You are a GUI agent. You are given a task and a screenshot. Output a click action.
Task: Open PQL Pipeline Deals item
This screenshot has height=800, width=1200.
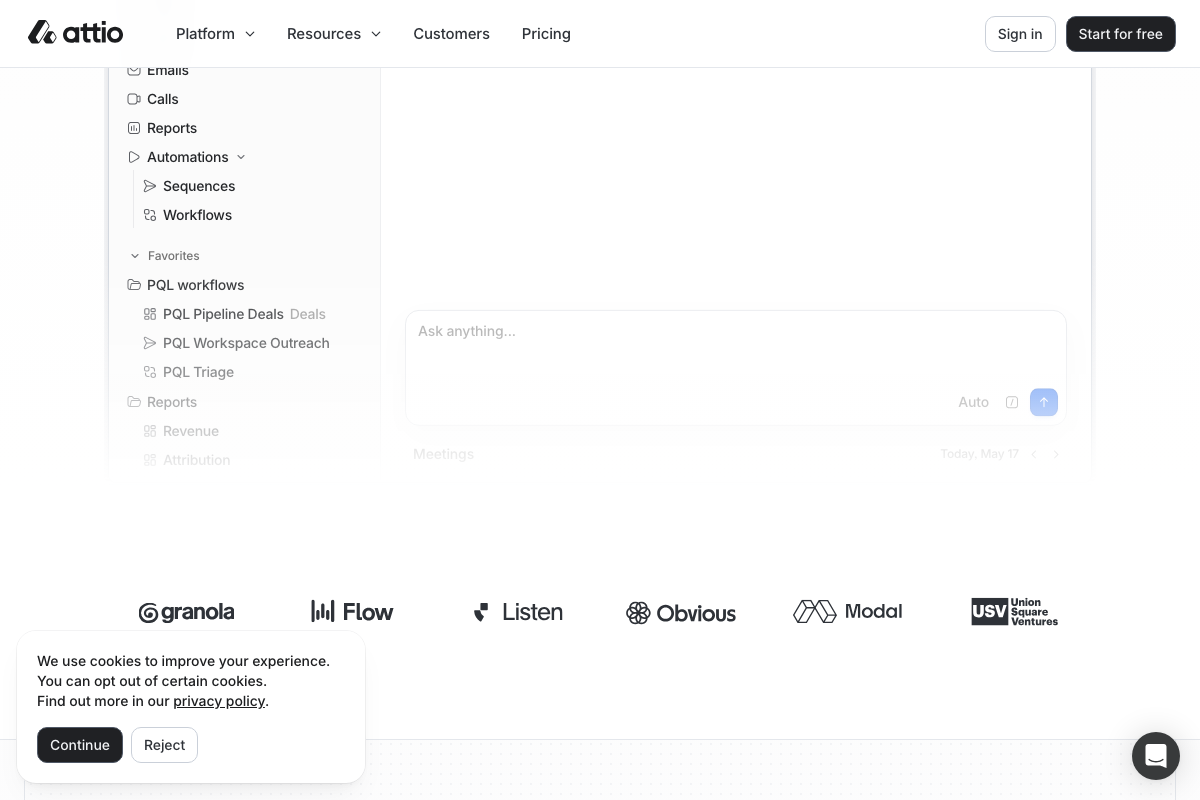coord(223,314)
